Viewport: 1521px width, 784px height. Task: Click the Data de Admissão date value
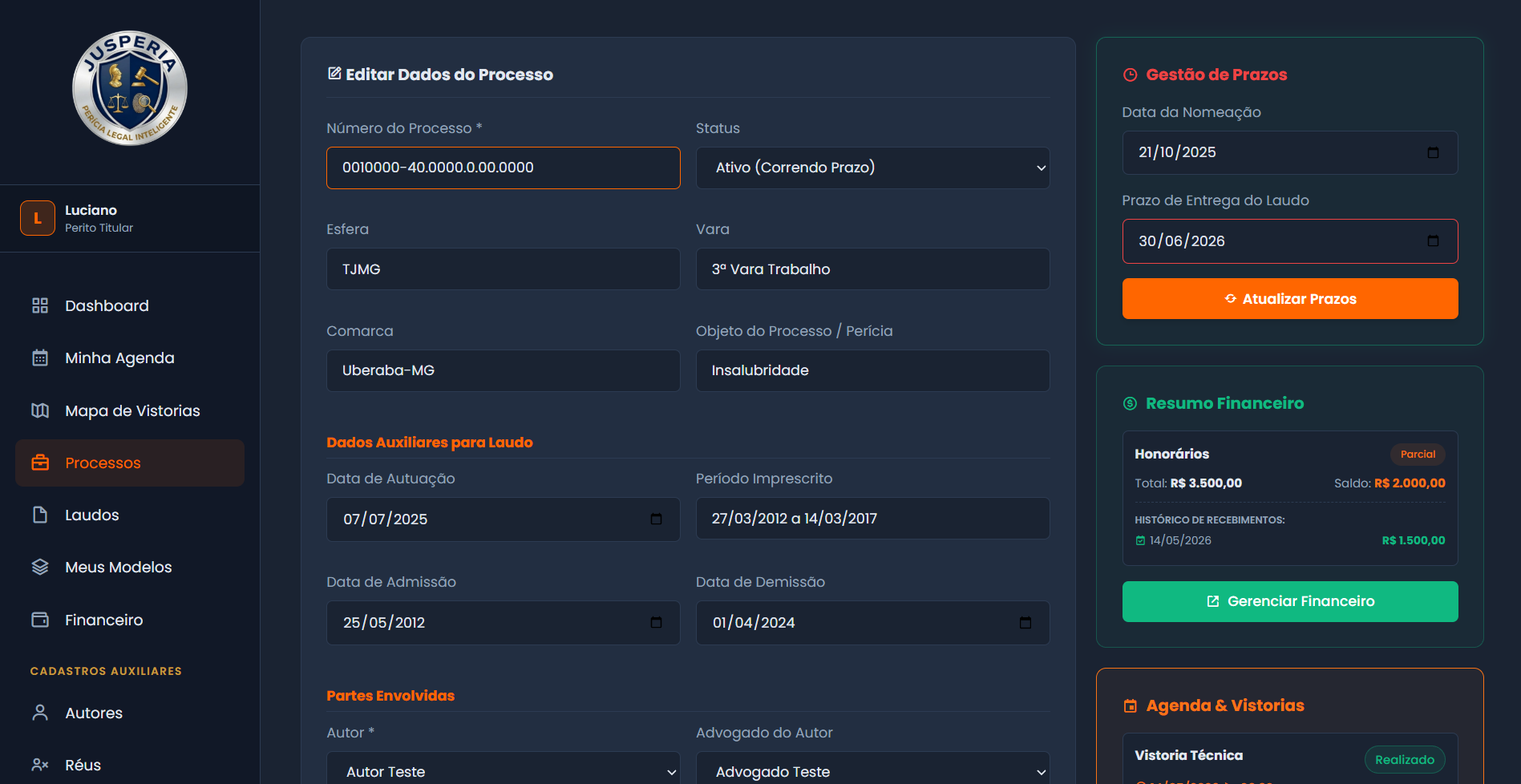click(x=384, y=622)
